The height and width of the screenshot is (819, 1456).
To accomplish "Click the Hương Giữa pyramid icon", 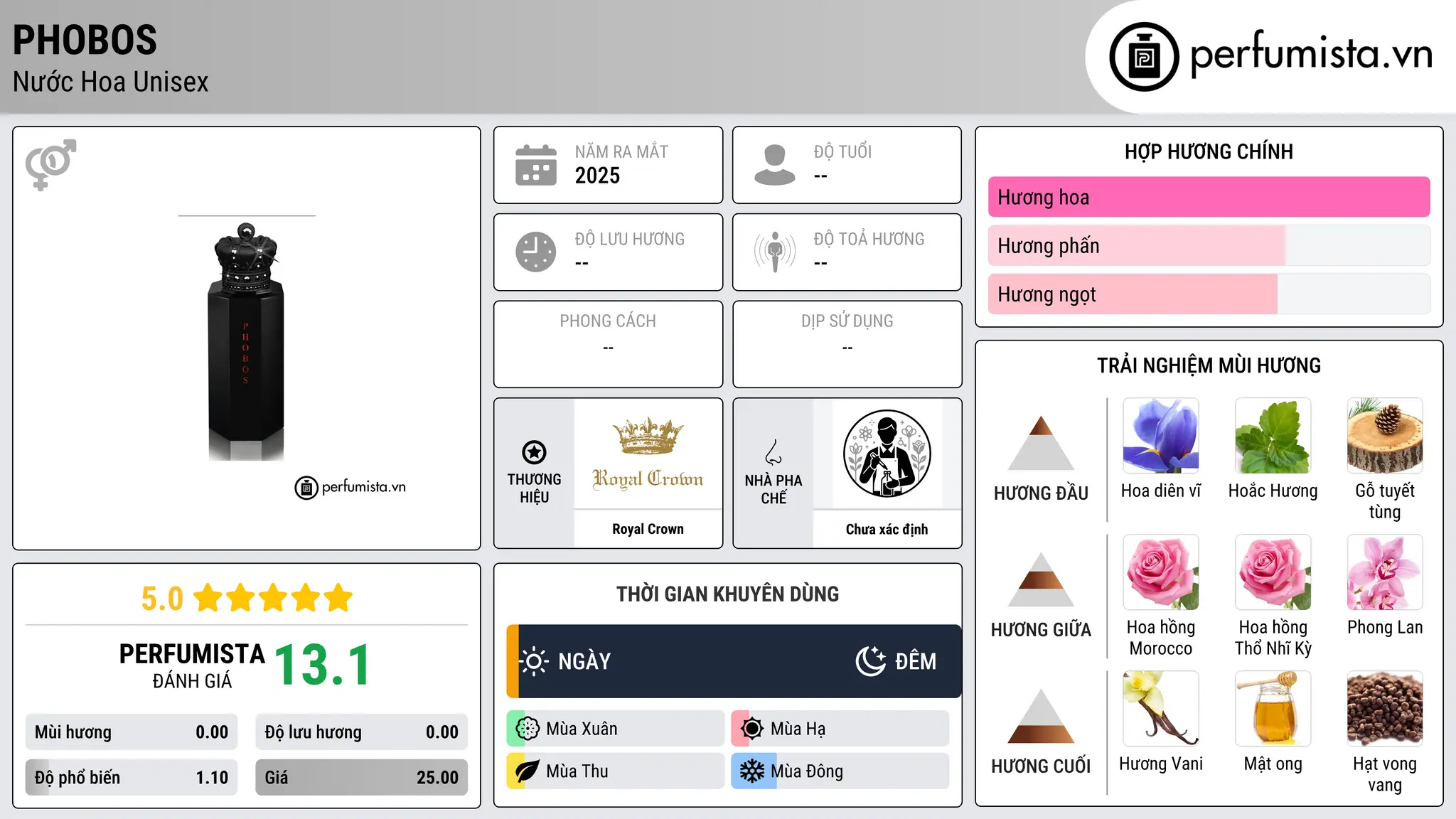I will tap(1041, 579).
